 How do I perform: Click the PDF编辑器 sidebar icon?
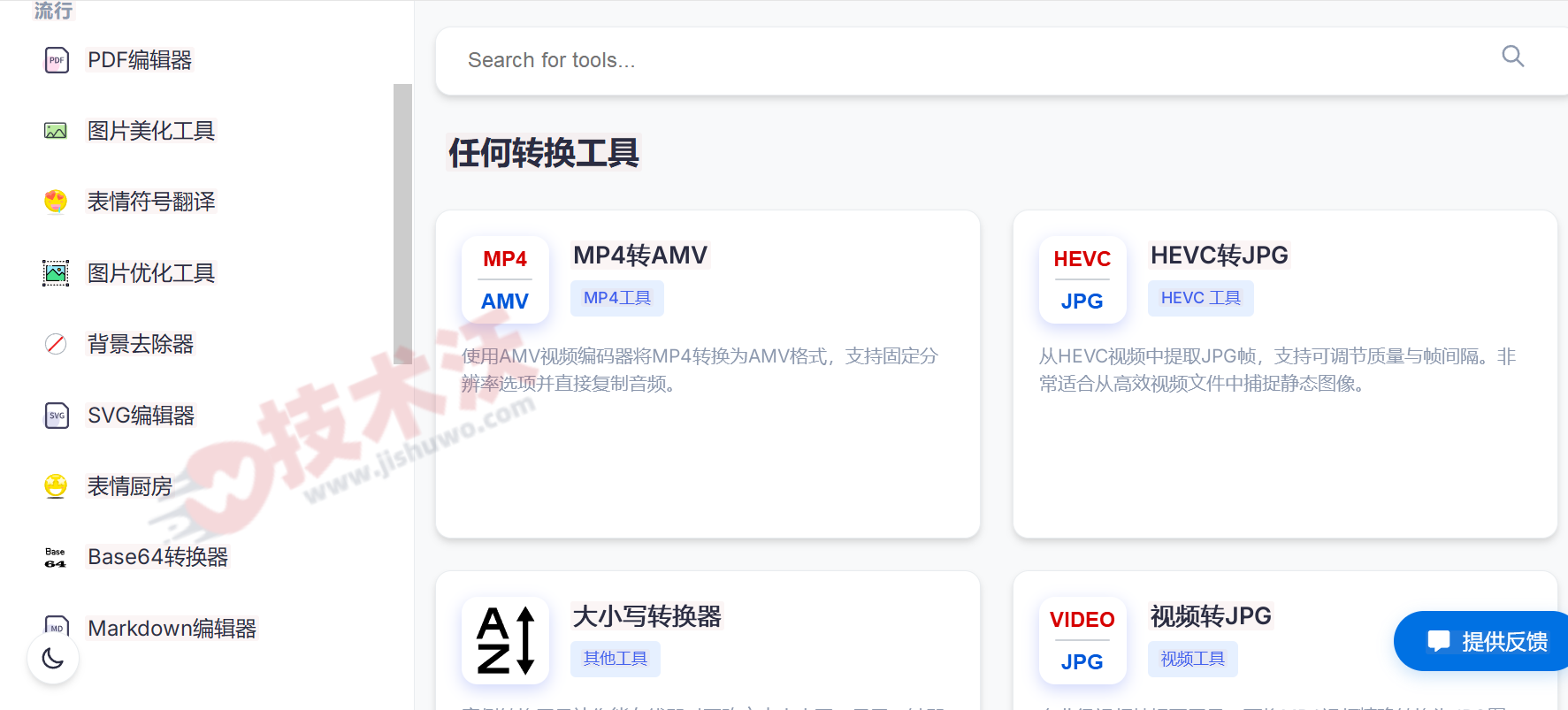[57, 60]
